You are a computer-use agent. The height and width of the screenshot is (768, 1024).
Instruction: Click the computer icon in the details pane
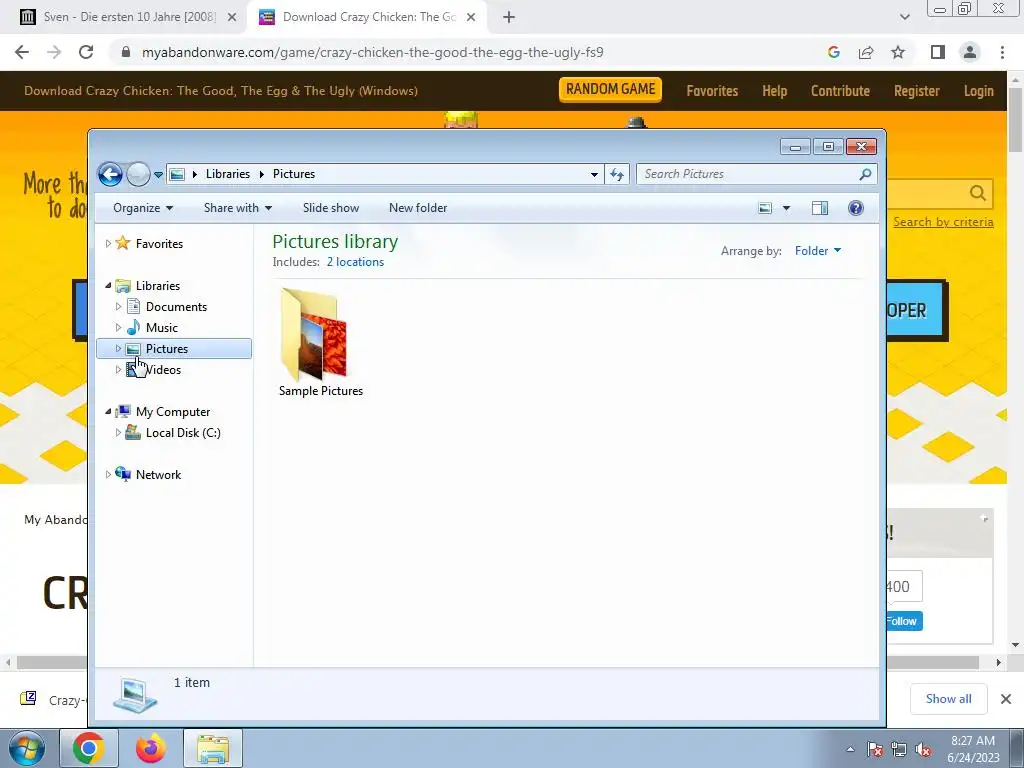coord(135,696)
